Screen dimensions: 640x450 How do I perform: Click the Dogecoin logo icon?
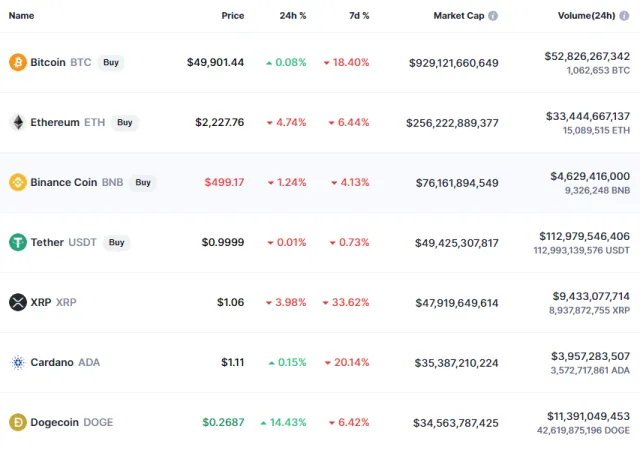[18, 422]
